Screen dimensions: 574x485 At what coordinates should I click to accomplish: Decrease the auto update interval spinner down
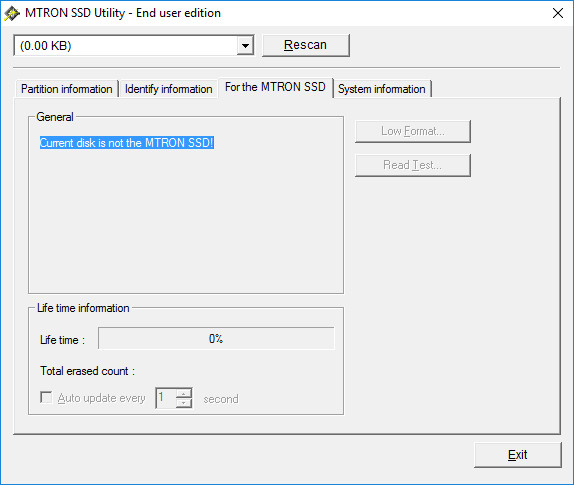[184, 403]
